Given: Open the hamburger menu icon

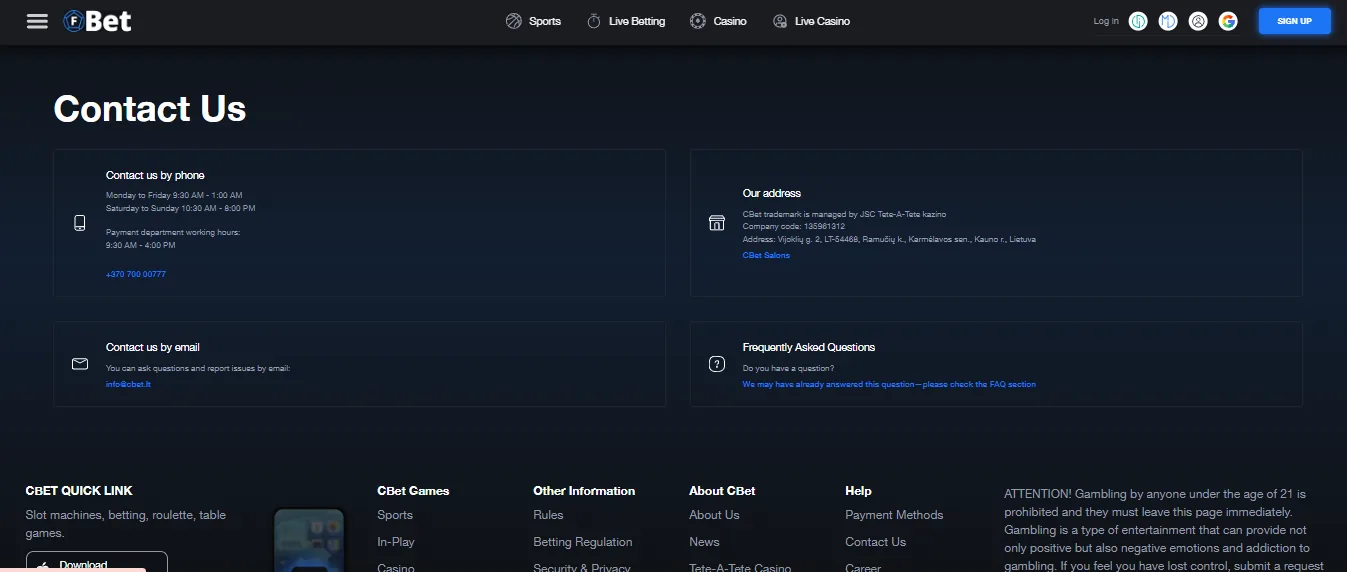Looking at the screenshot, I should click(37, 21).
